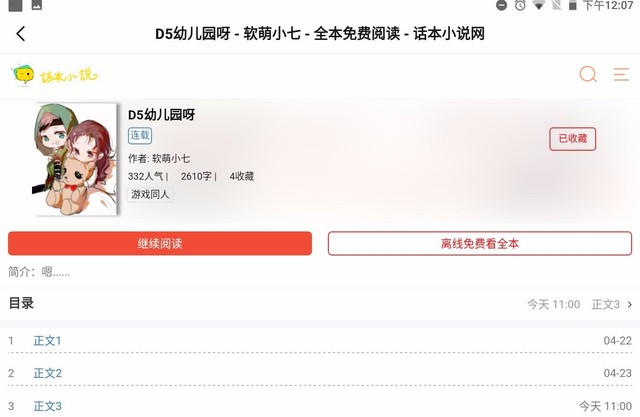640x417 pixels.
Task: Open chapter 正文2
Action: (x=47, y=373)
